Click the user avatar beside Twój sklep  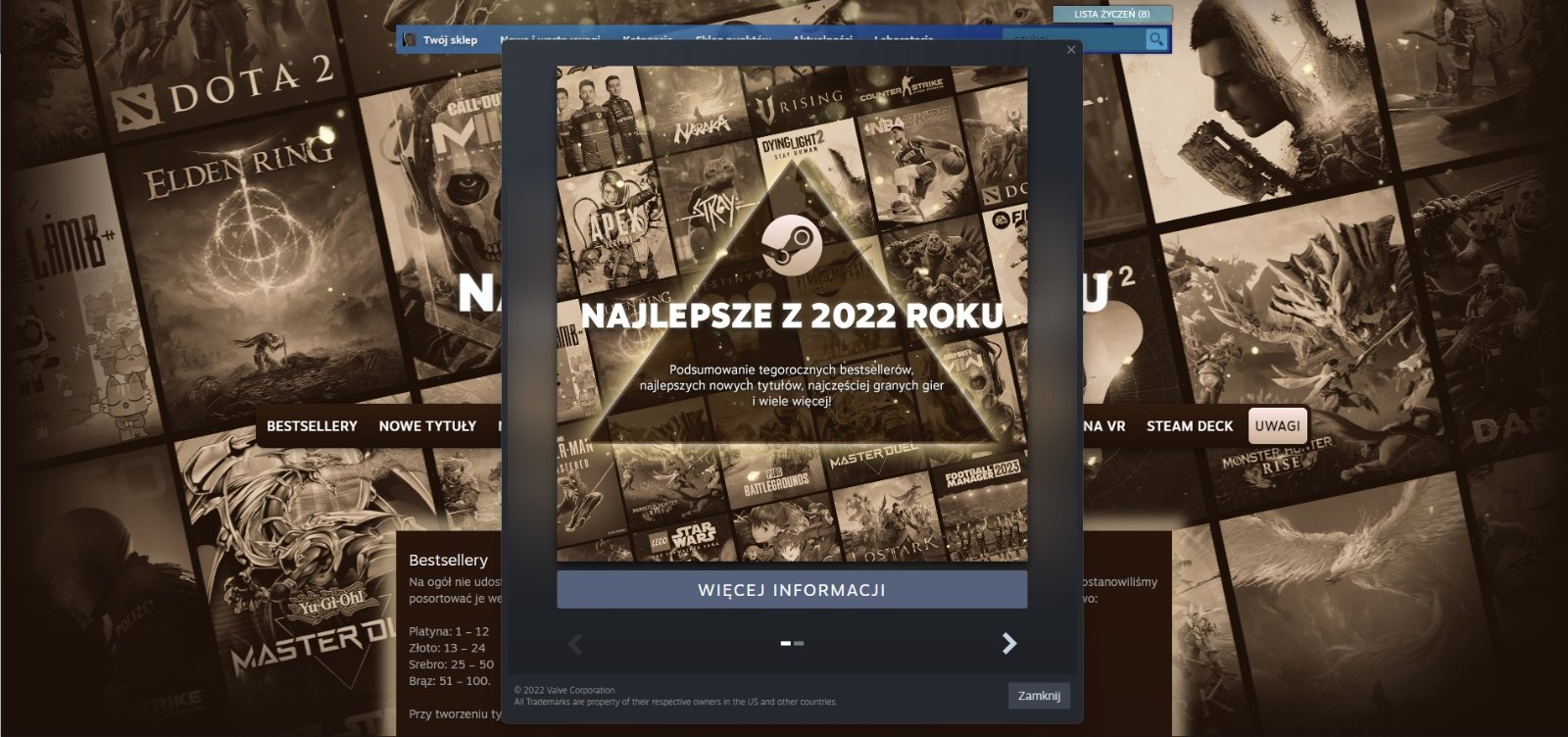[x=410, y=40]
